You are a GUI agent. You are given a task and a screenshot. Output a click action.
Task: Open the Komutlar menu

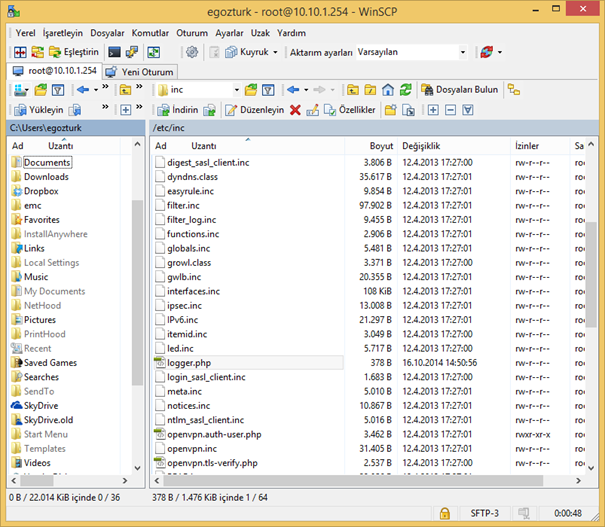click(150, 33)
